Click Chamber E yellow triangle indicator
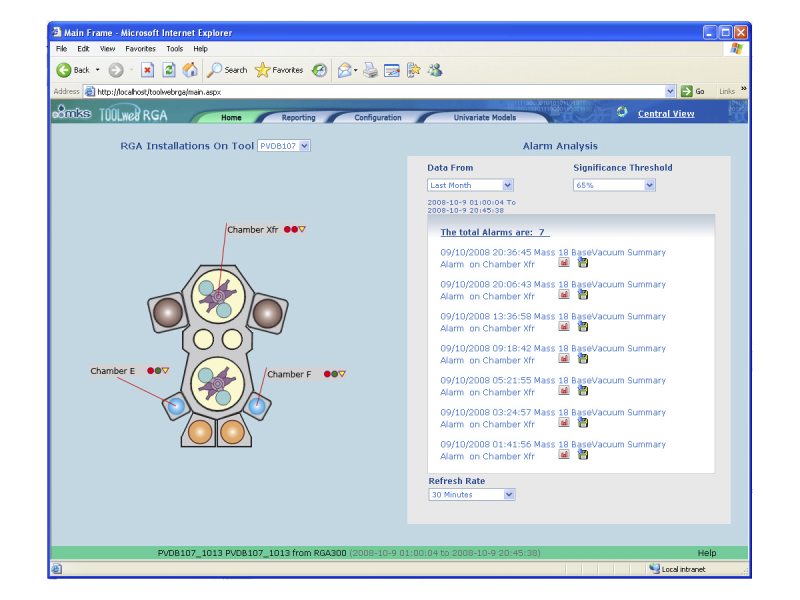Screen dimensions: 800x600 (166, 371)
